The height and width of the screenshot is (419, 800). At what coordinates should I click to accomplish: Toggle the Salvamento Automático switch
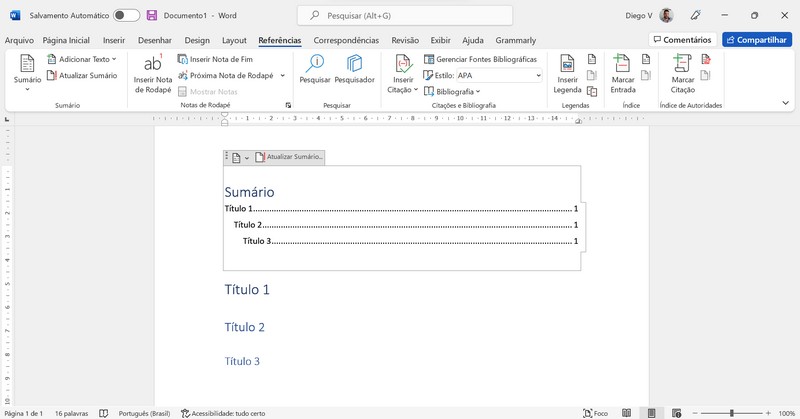pyautogui.click(x=127, y=15)
